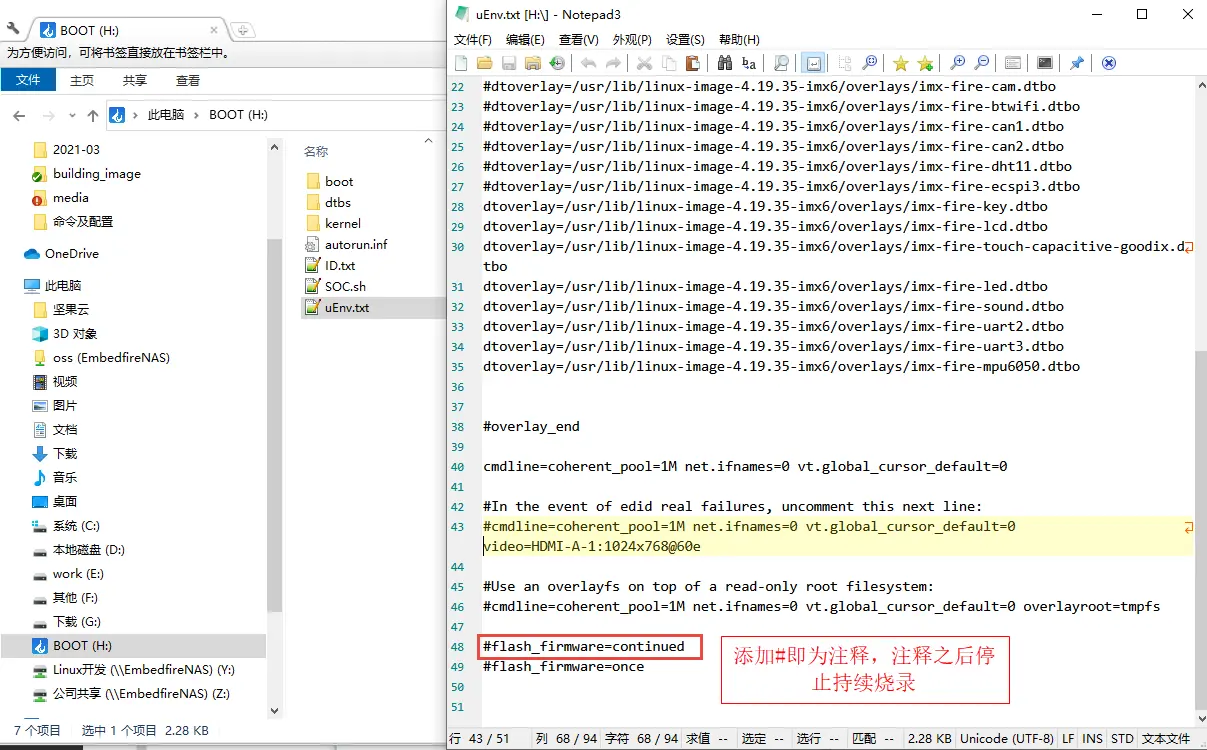Click the Explorer back arrow
1207x750 pixels.
tap(19, 116)
